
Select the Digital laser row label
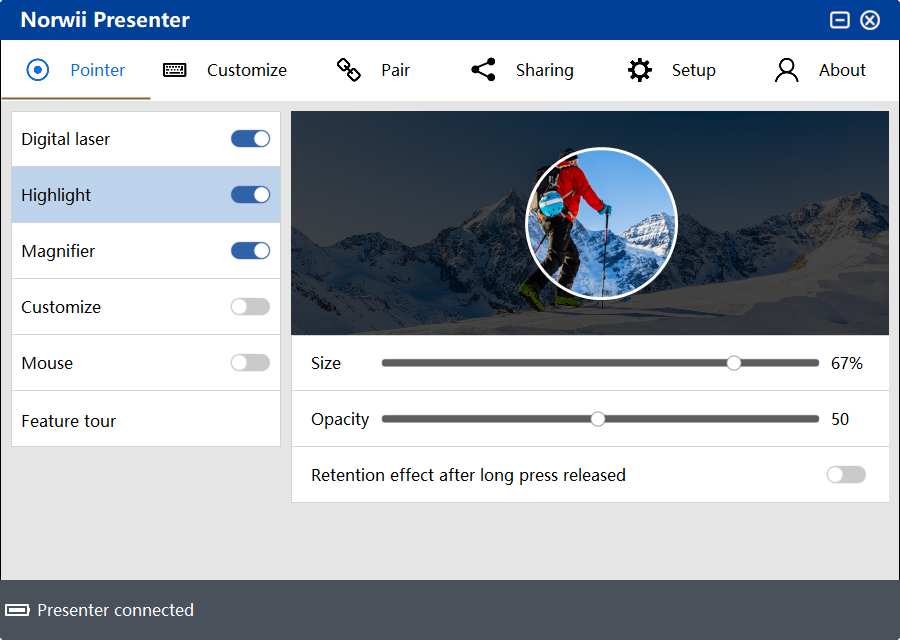tap(65, 139)
